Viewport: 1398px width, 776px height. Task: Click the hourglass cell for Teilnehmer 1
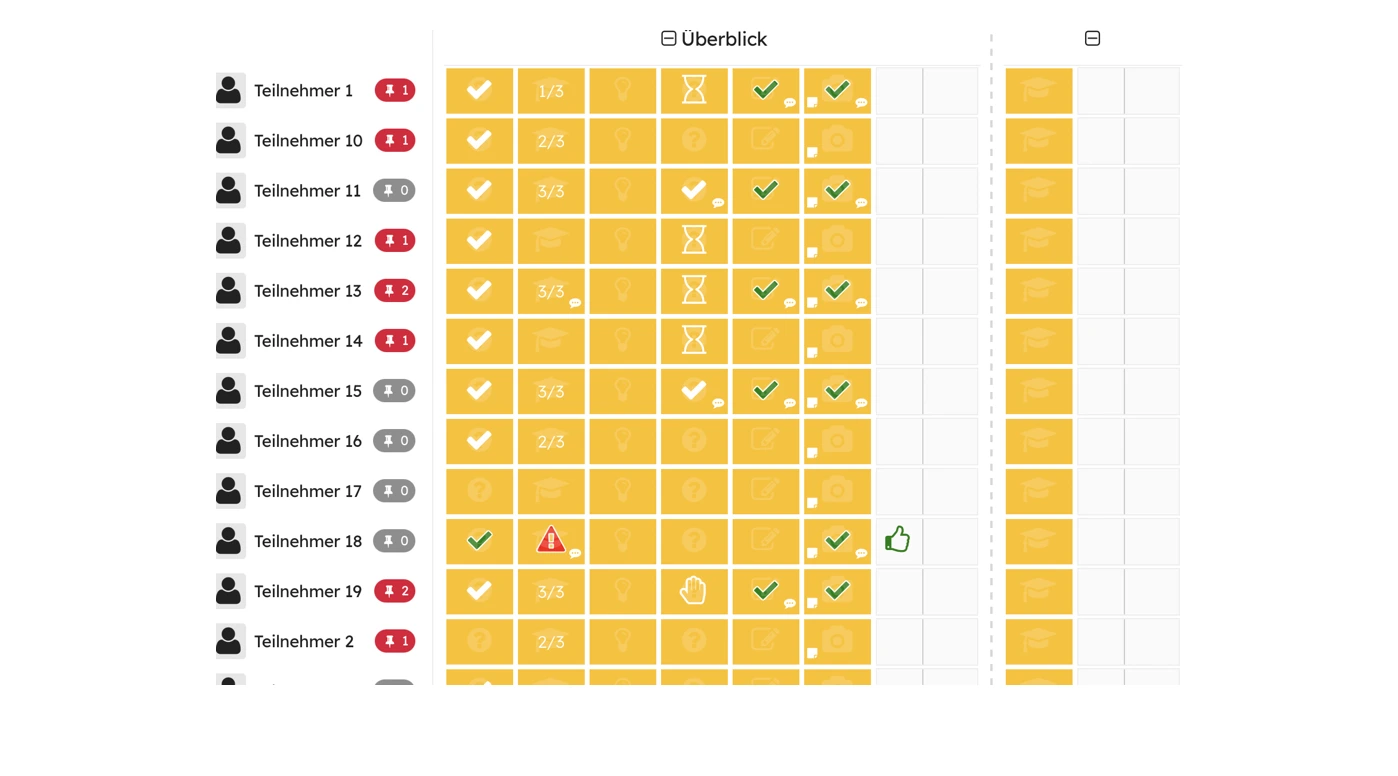pyautogui.click(x=693, y=91)
